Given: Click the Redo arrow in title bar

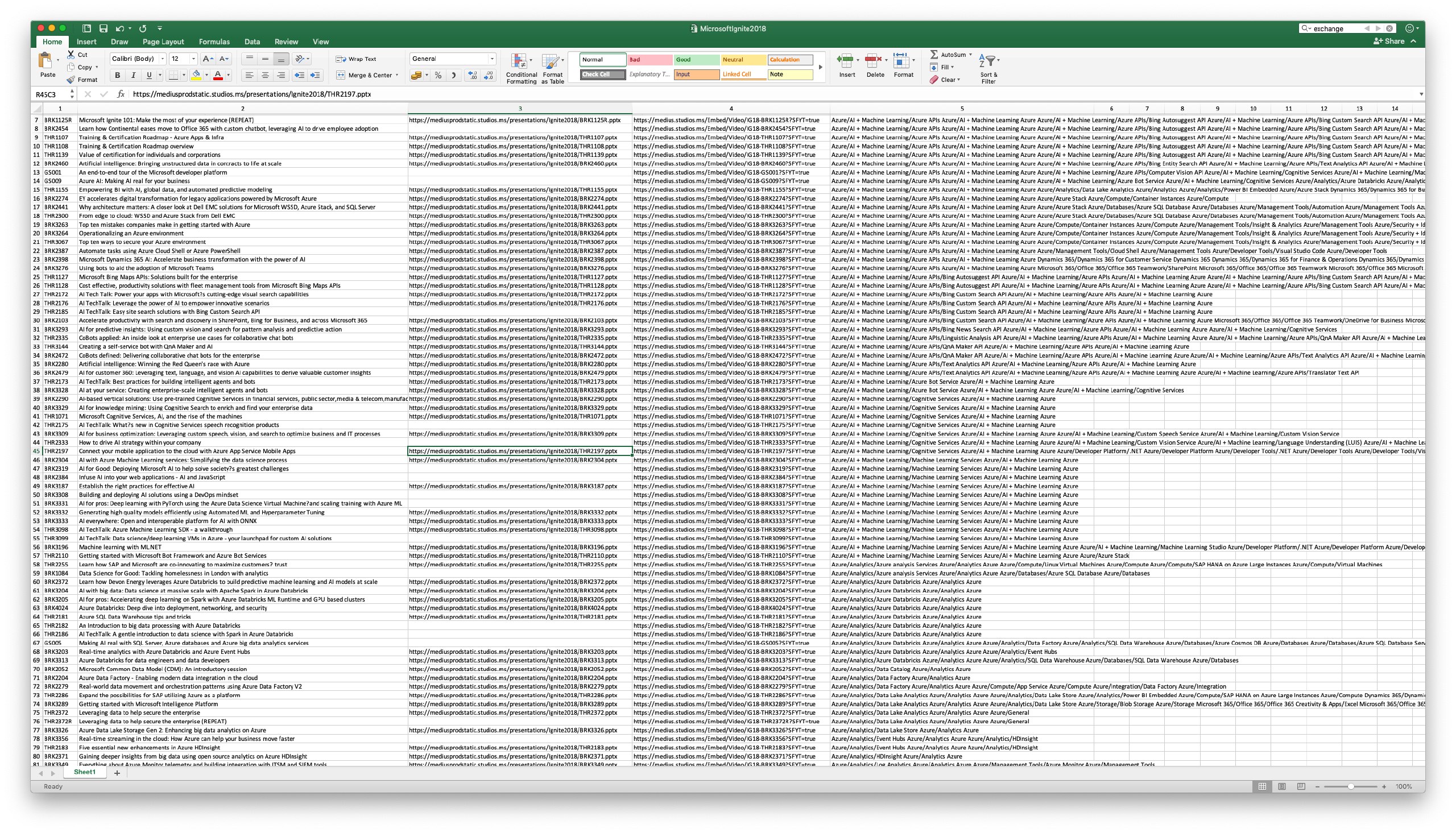Looking at the screenshot, I should 143,28.
